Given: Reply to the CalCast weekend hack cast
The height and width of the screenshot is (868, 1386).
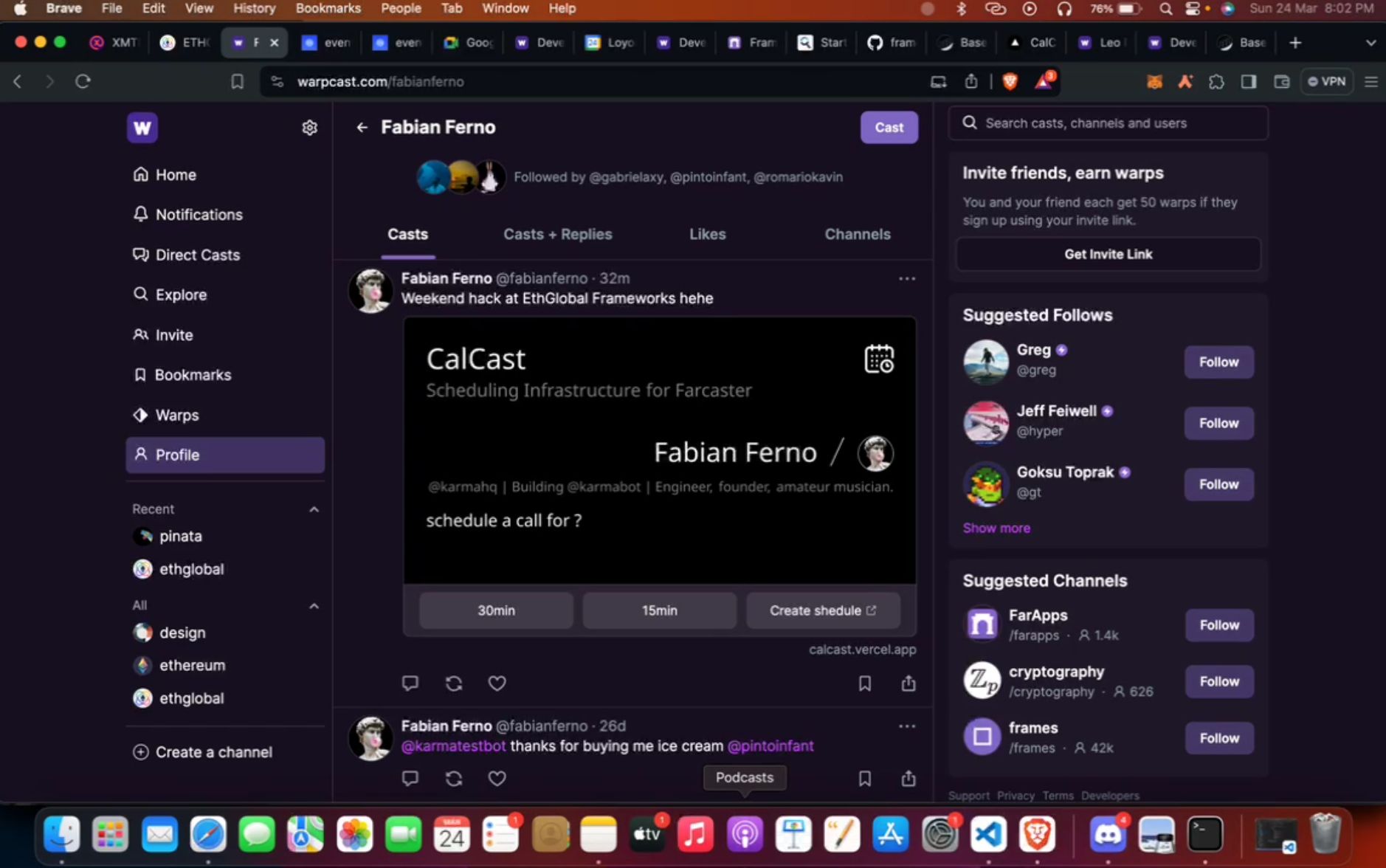Looking at the screenshot, I should point(410,683).
